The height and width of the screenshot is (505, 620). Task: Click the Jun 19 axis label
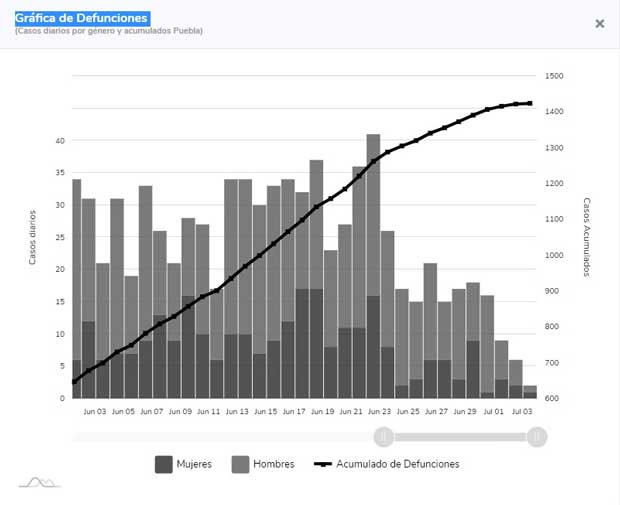(323, 412)
